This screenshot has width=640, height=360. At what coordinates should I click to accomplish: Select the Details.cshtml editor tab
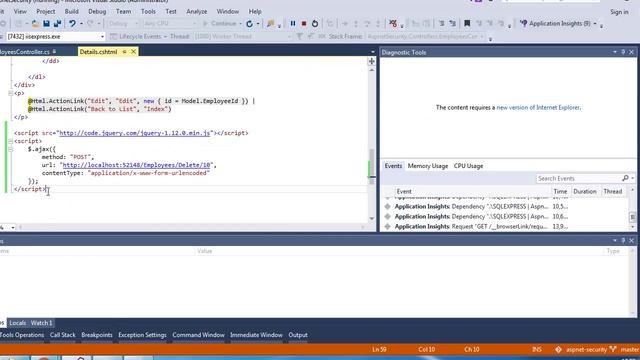[98, 52]
